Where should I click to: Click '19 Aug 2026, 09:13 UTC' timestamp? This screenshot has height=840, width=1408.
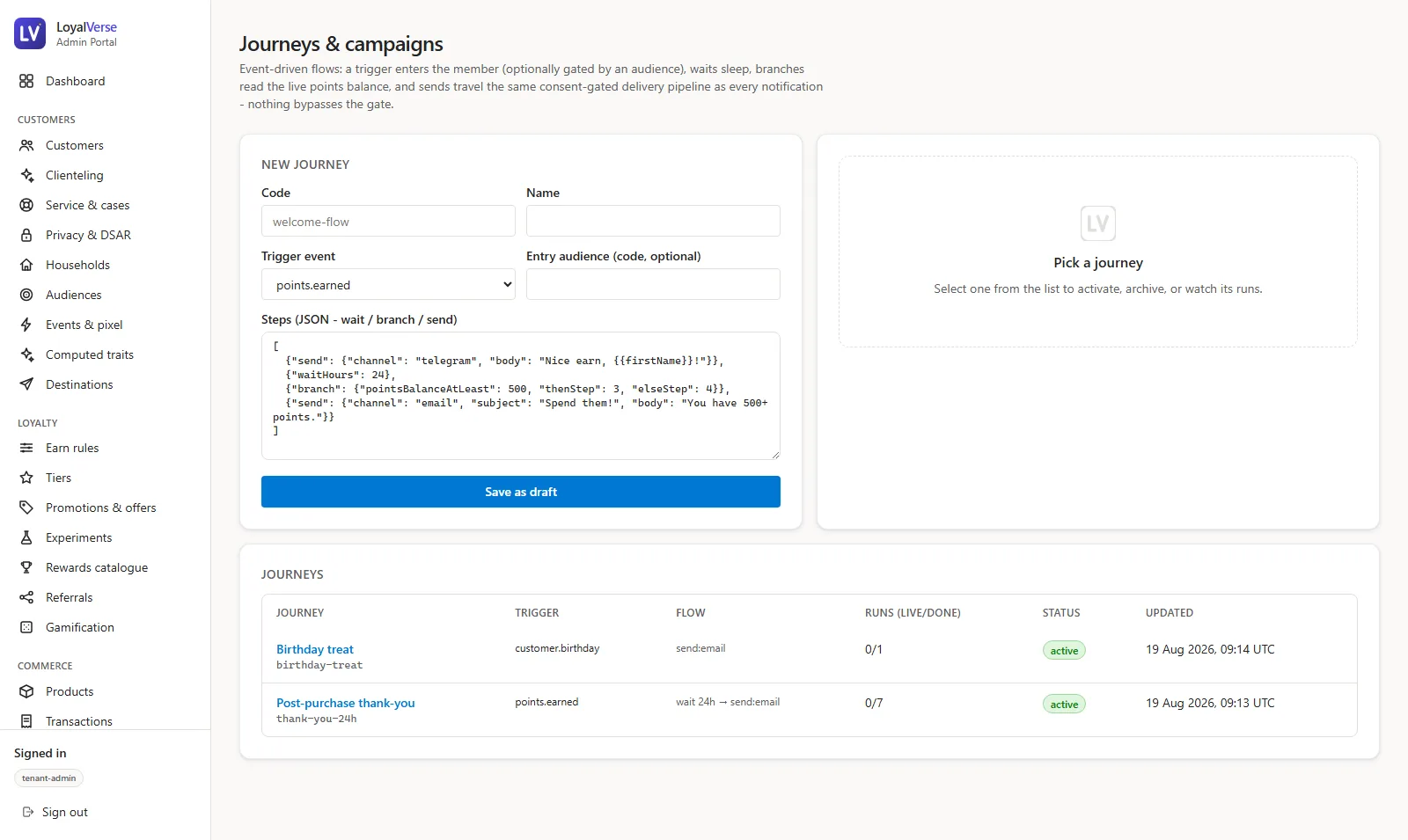click(1210, 703)
